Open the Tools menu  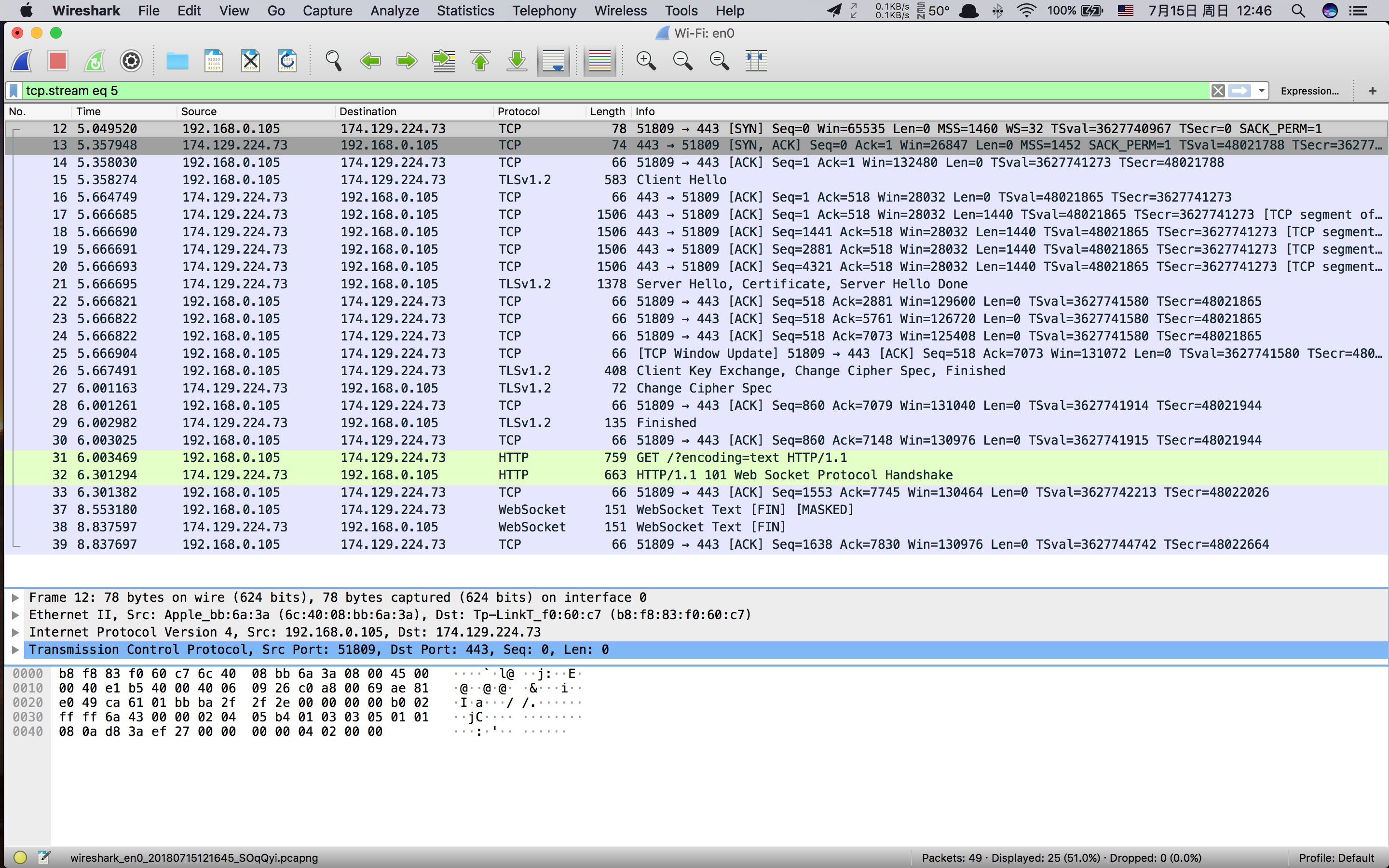681,10
